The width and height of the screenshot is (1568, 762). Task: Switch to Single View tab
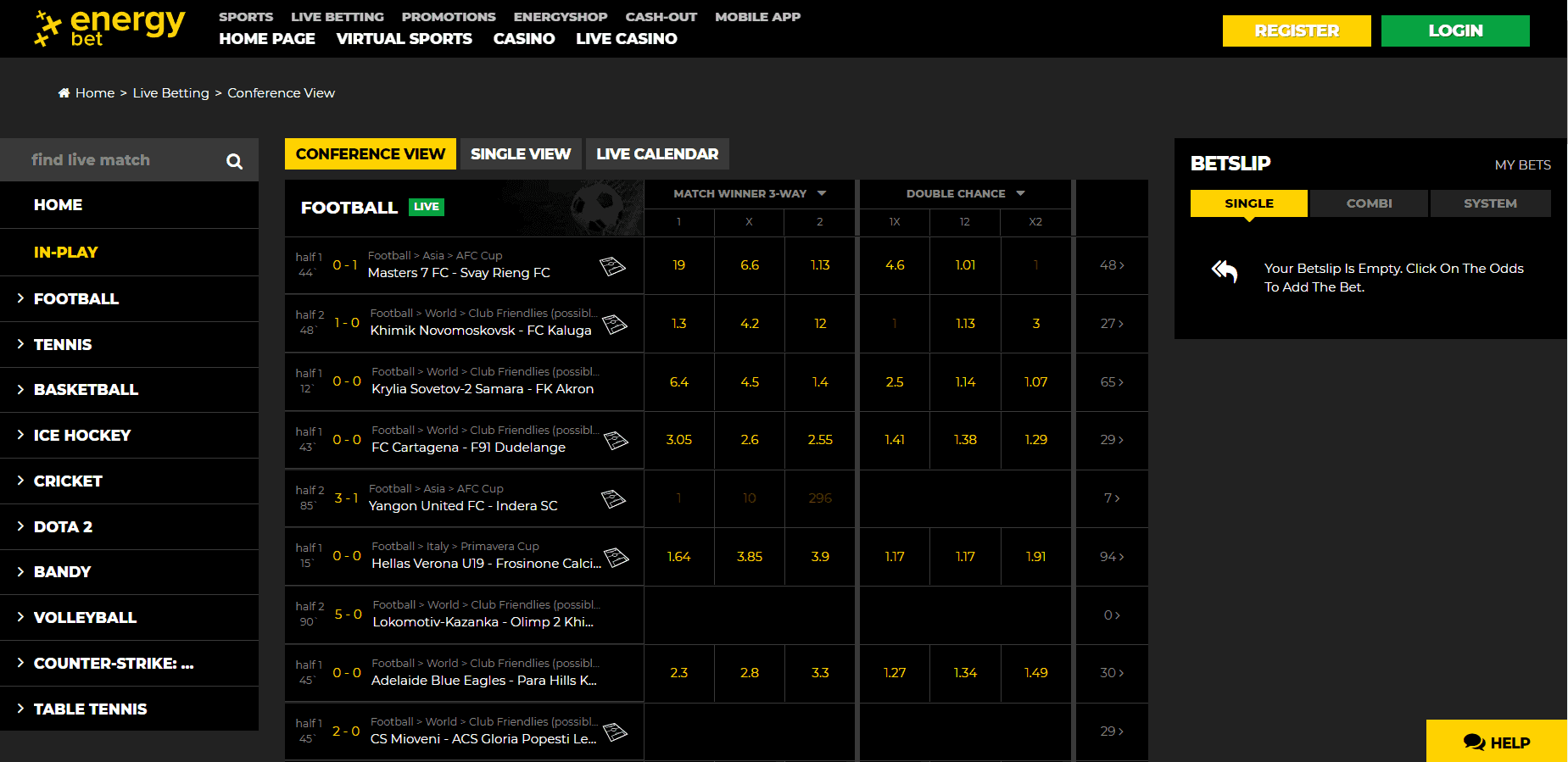521,154
